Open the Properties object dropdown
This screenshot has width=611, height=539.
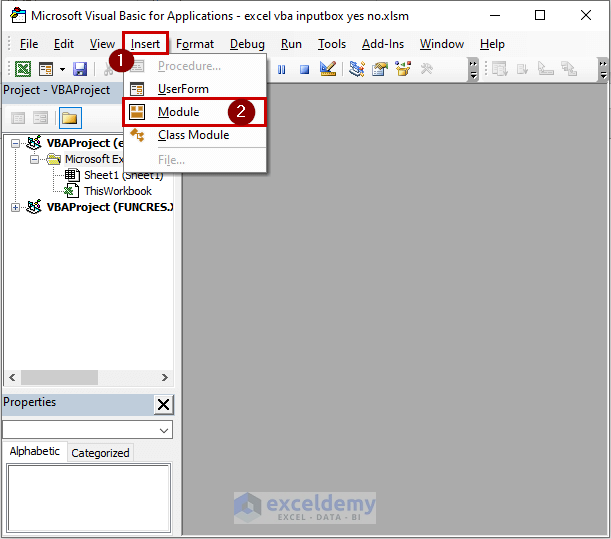click(x=164, y=431)
